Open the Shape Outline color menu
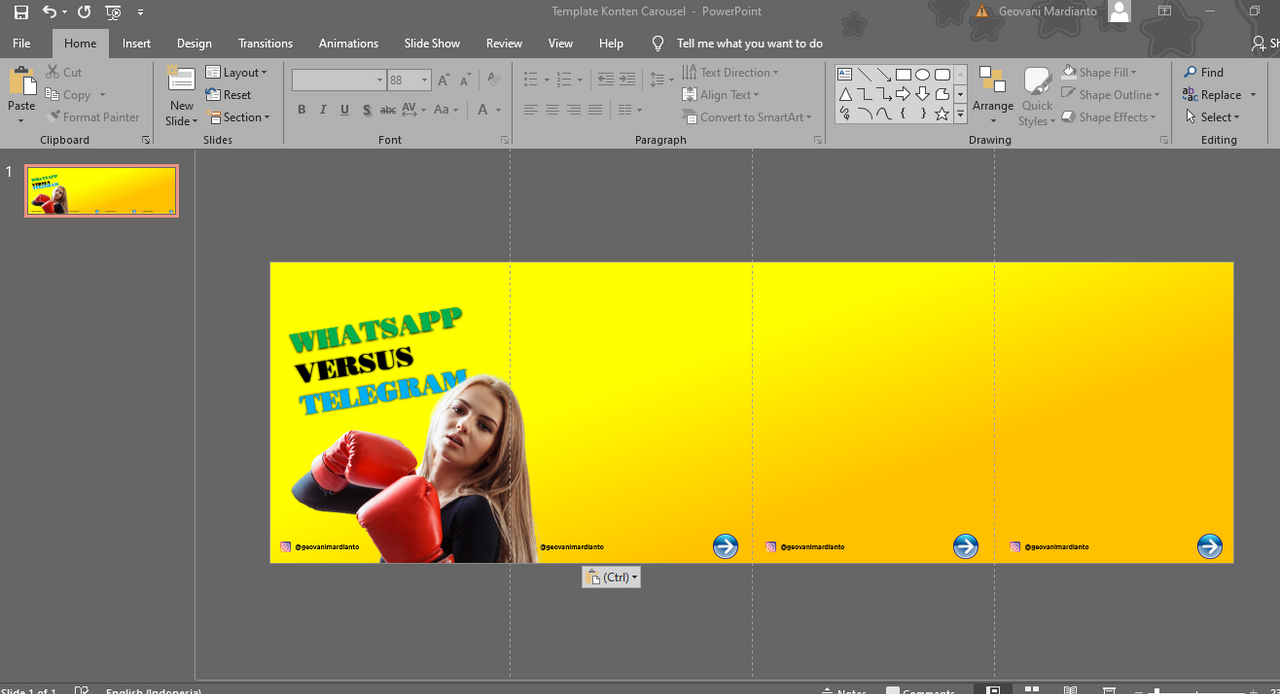The image size is (1280, 694). pyautogui.click(x=1112, y=95)
